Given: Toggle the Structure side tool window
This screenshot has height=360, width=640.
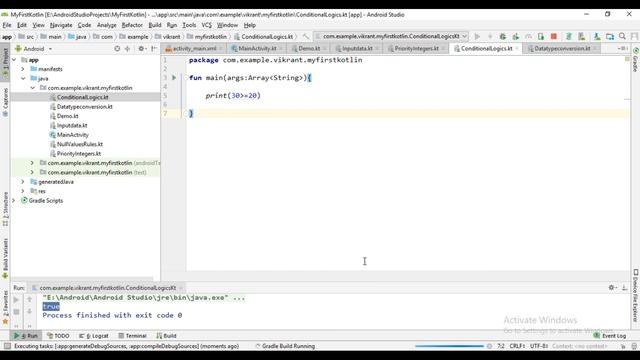Looking at the screenshot, I should tap(5, 209).
